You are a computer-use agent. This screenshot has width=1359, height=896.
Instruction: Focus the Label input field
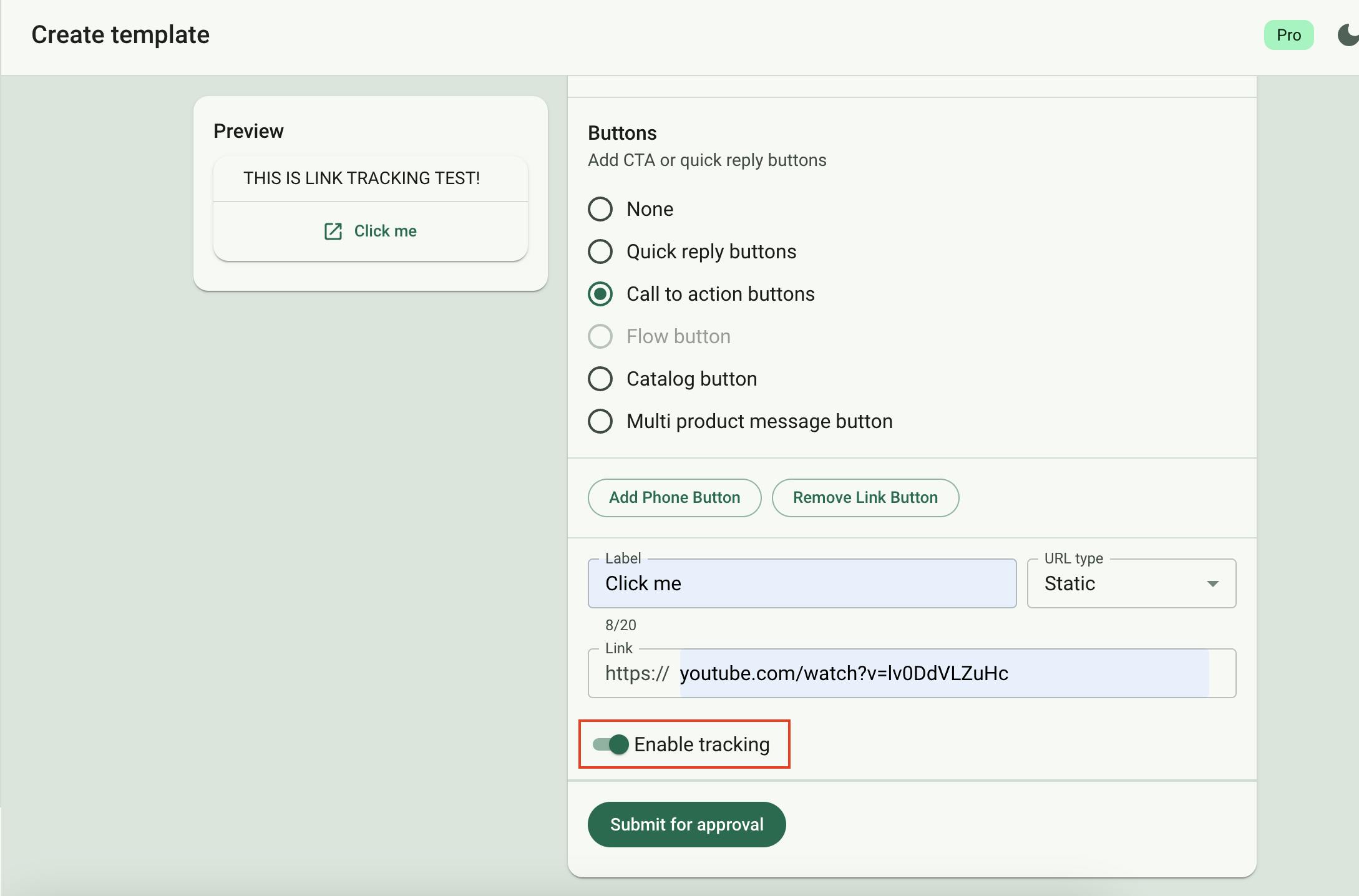[x=802, y=583]
